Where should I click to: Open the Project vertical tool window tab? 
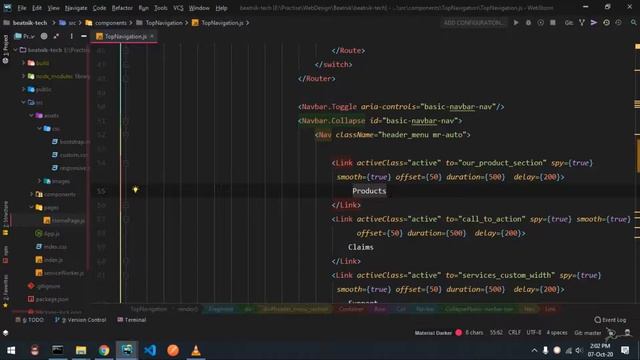point(5,49)
